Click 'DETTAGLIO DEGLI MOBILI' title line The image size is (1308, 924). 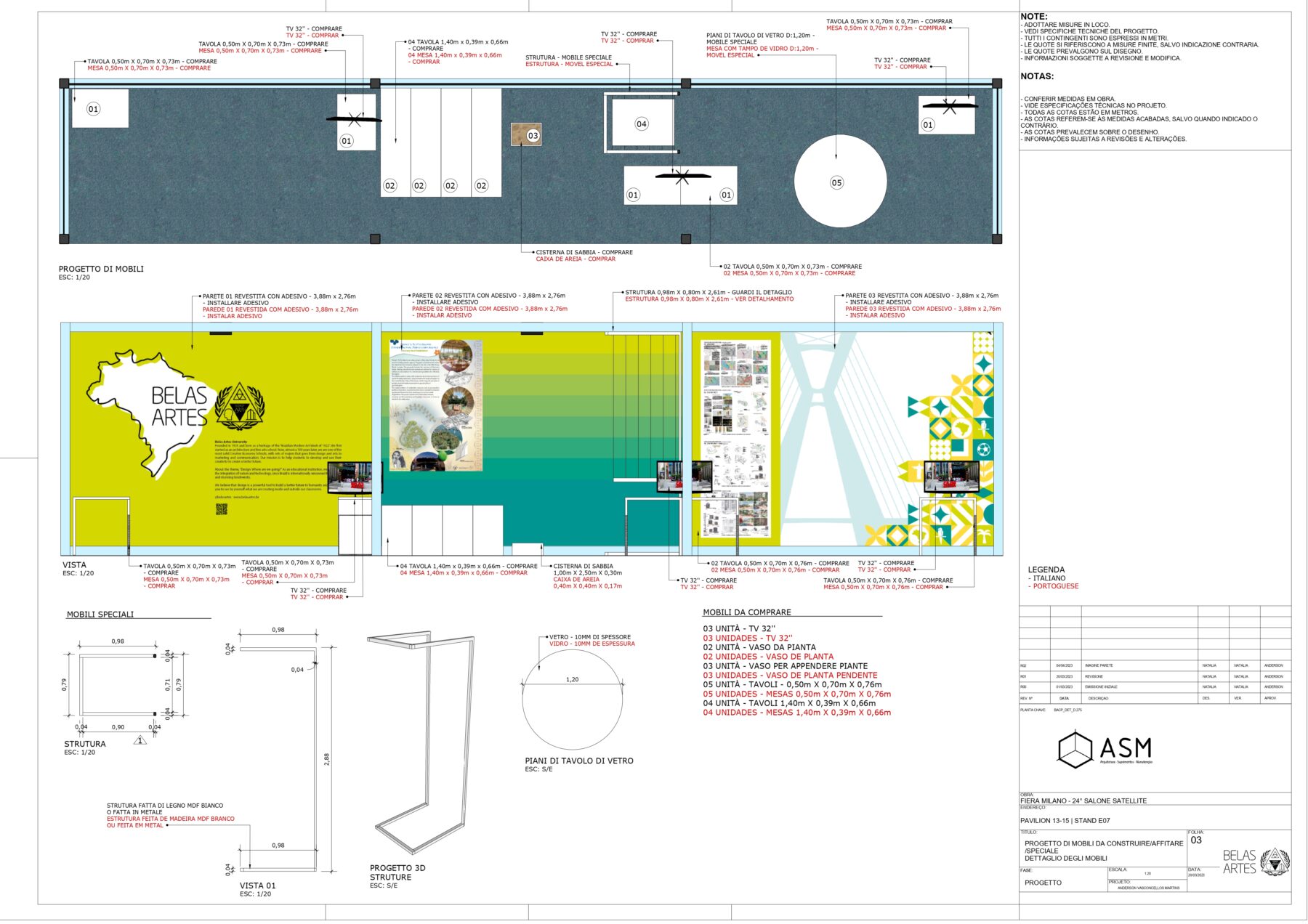point(1066,859)
